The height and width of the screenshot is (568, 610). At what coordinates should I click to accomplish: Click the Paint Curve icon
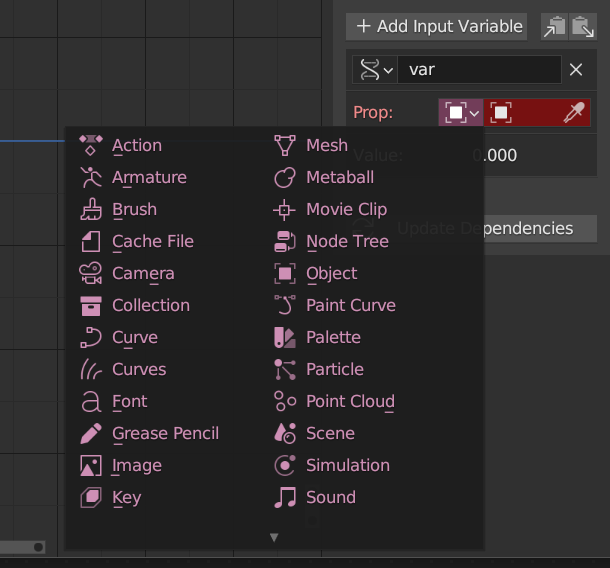coord(285,305)
